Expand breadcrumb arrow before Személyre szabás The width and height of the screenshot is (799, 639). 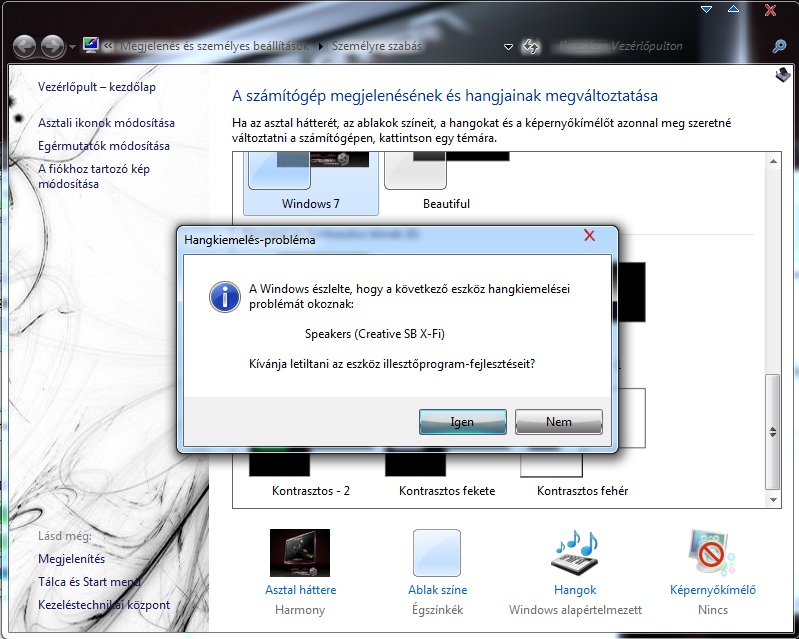click(321, 46)
